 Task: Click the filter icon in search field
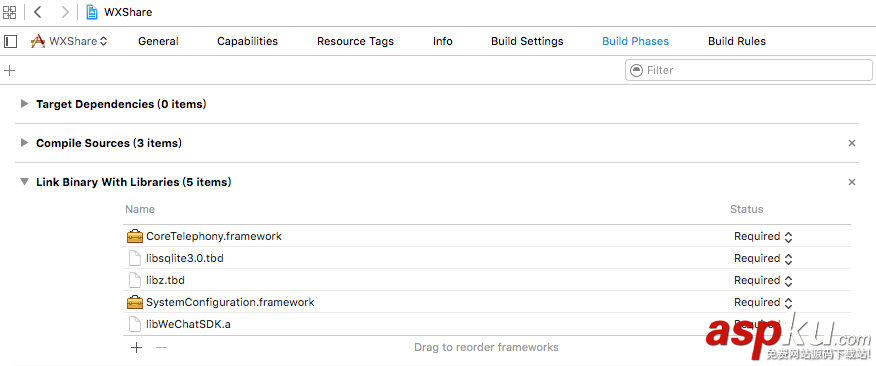pos(636,70)
